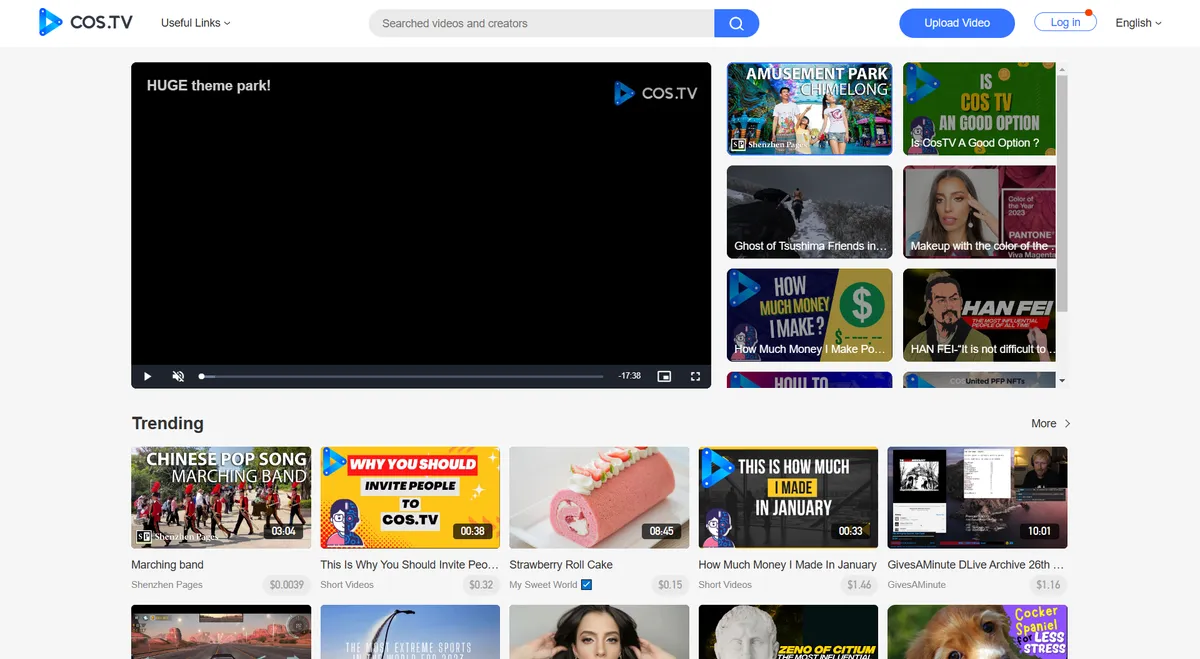Enter fullscreen mode on the video player
Viewport: 1200px width, 659px height.
pos(695,376)
